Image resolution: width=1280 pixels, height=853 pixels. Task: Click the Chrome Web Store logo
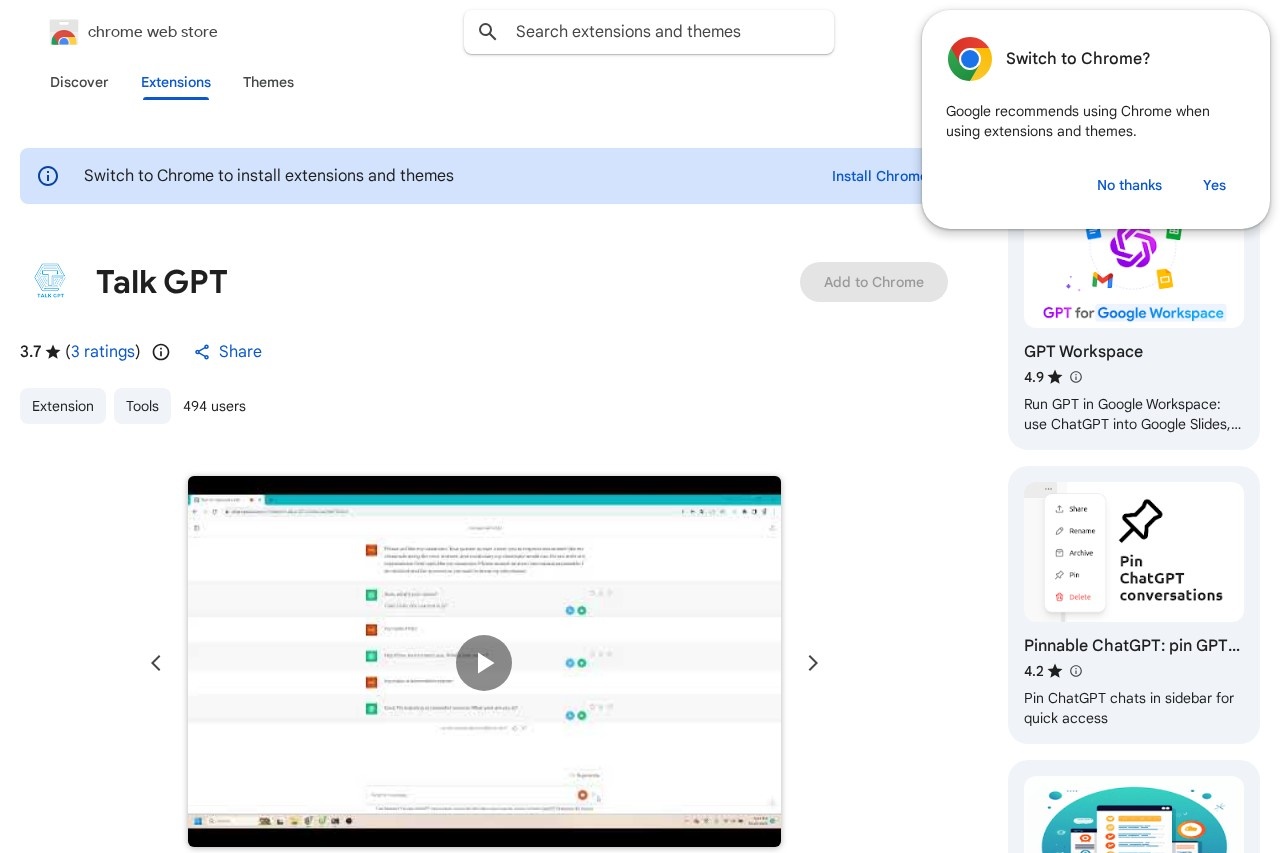pos(64,32)
